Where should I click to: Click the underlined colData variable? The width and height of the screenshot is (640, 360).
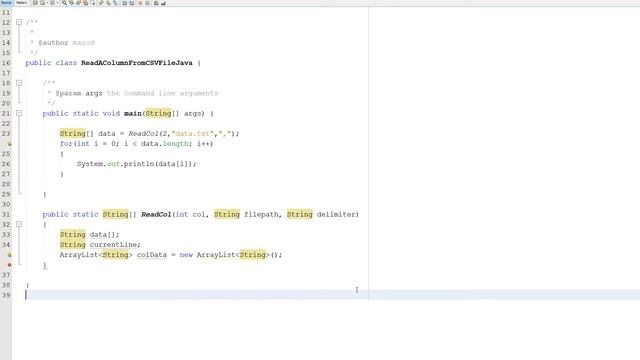(152, 255)
